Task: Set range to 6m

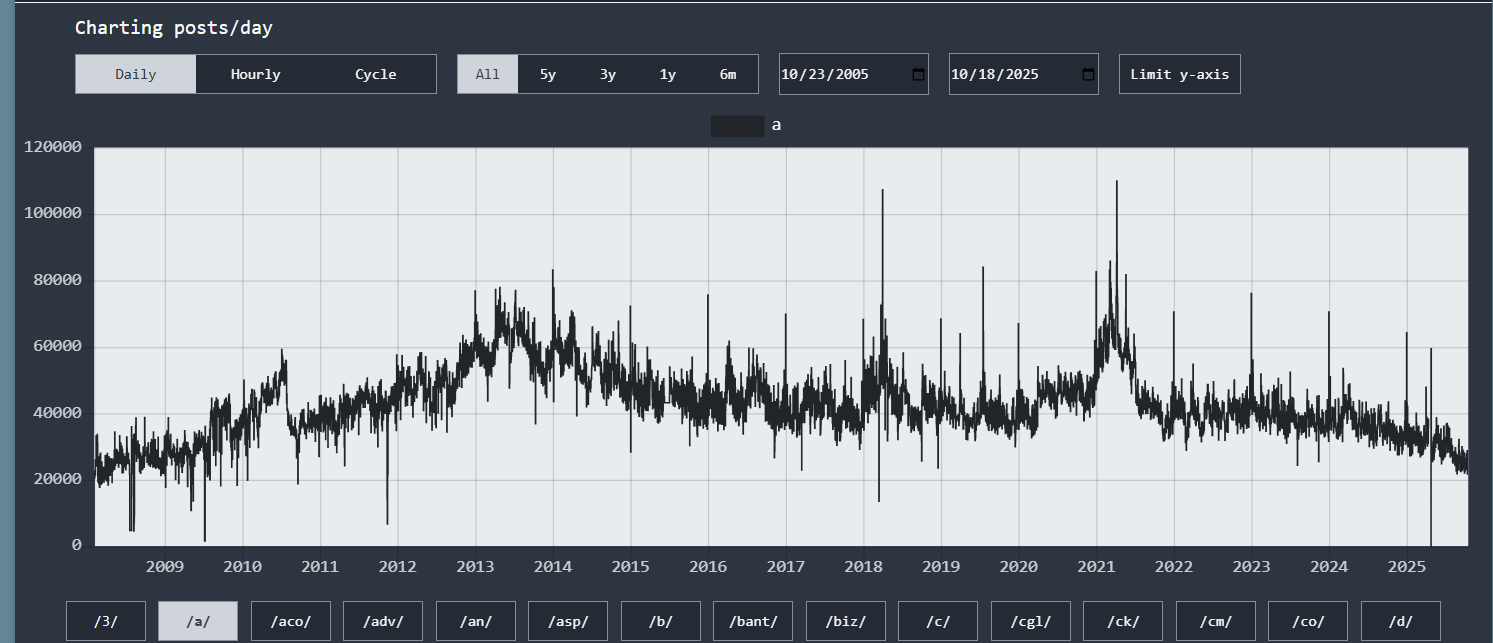Action: tap(728, 74)
